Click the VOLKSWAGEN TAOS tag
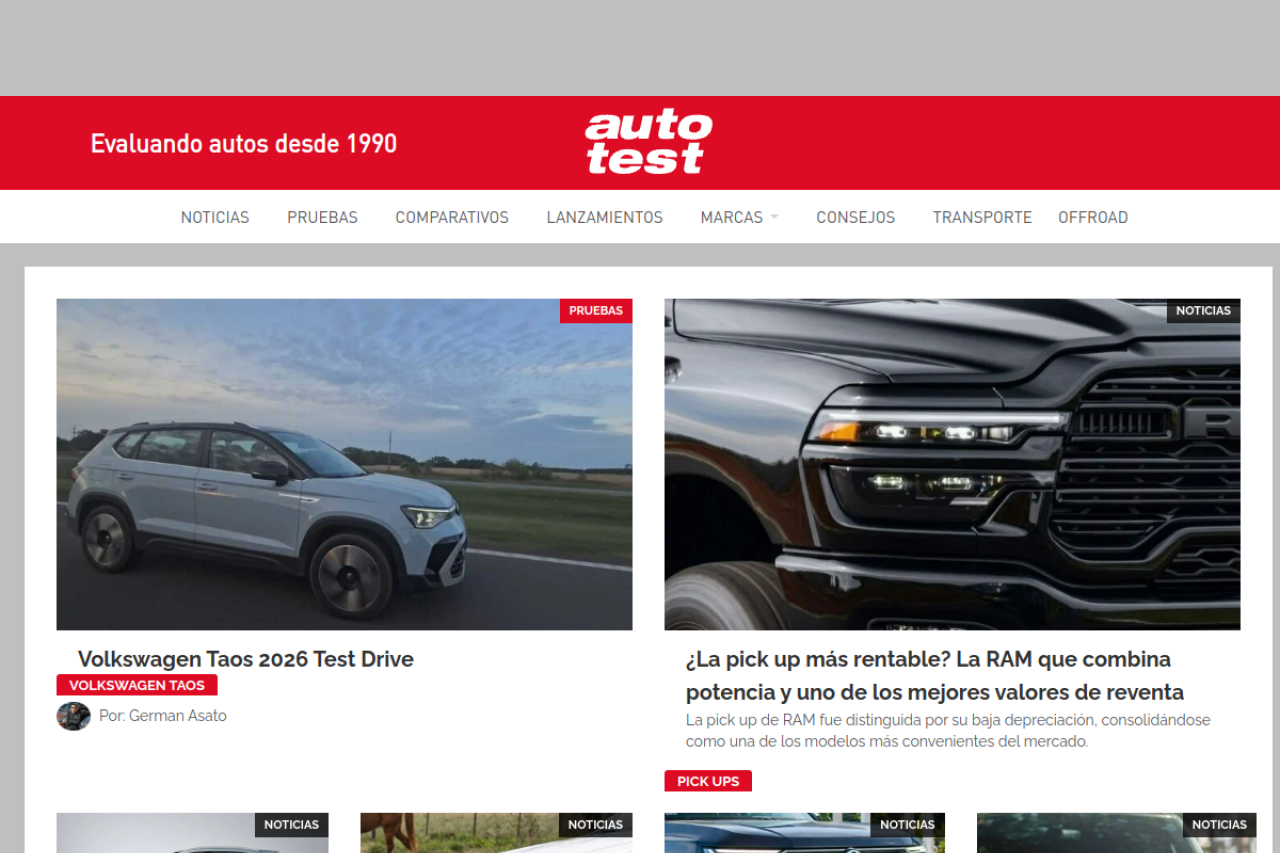1280x853 pixels. pos(137,685)
